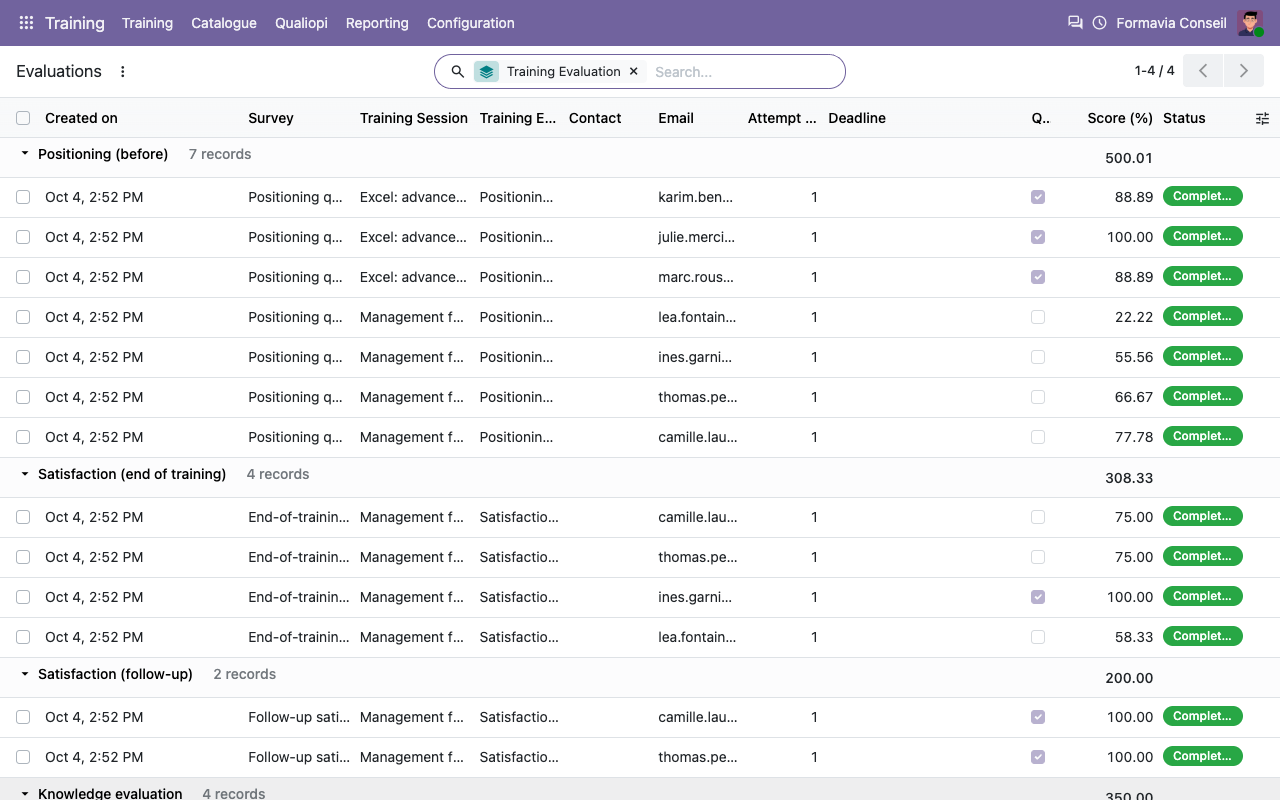Select the julie.merci... record row checkbox
Viewport: 1280px width, 800px height.
23,237
